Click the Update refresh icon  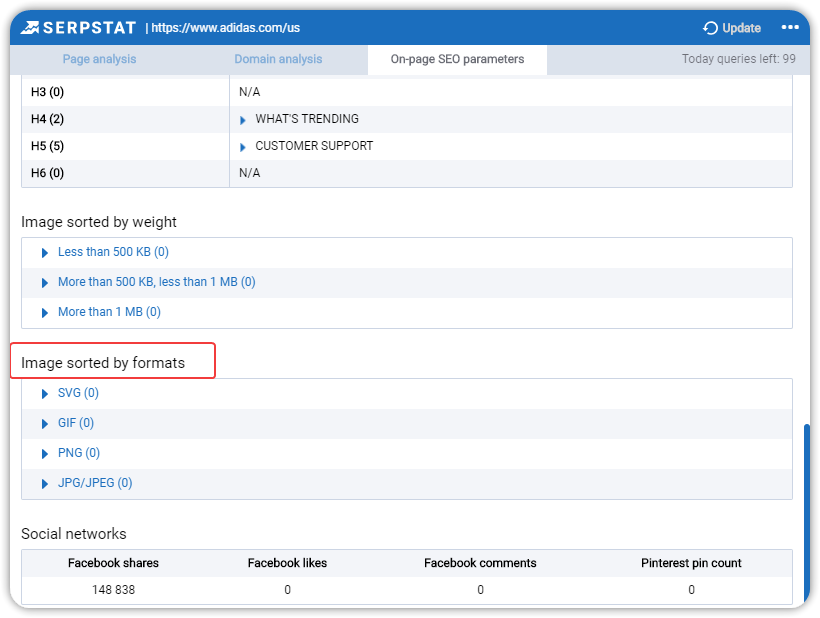point(710,28)
